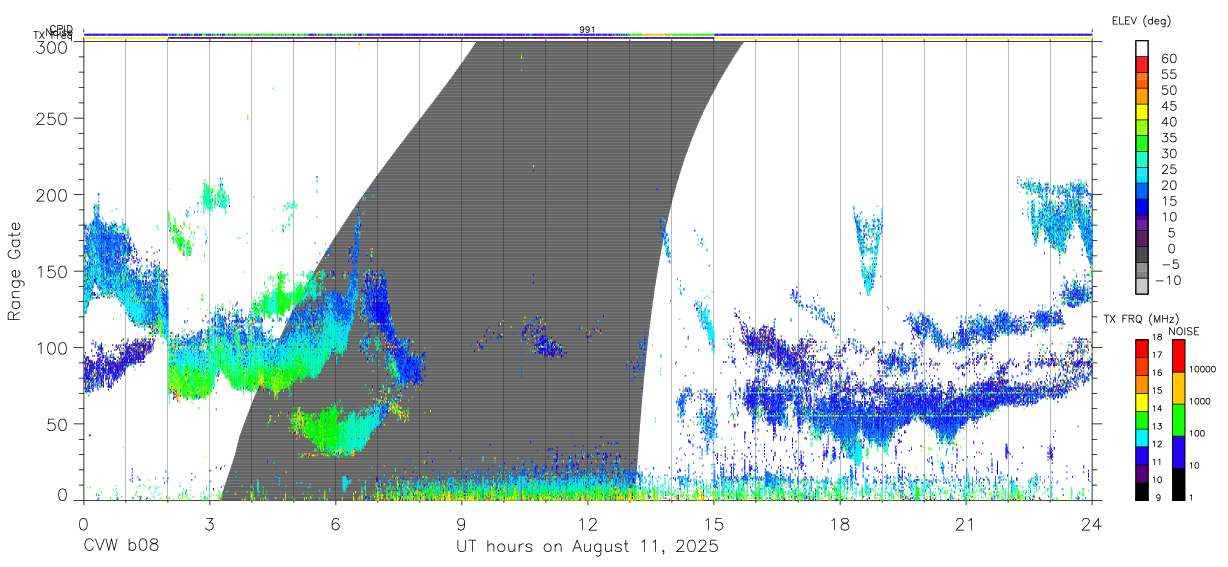Click the '18' hour label on x-axis
Image resolution: width=1228 pixels, height=567 pixels.
tap(840, 523)
